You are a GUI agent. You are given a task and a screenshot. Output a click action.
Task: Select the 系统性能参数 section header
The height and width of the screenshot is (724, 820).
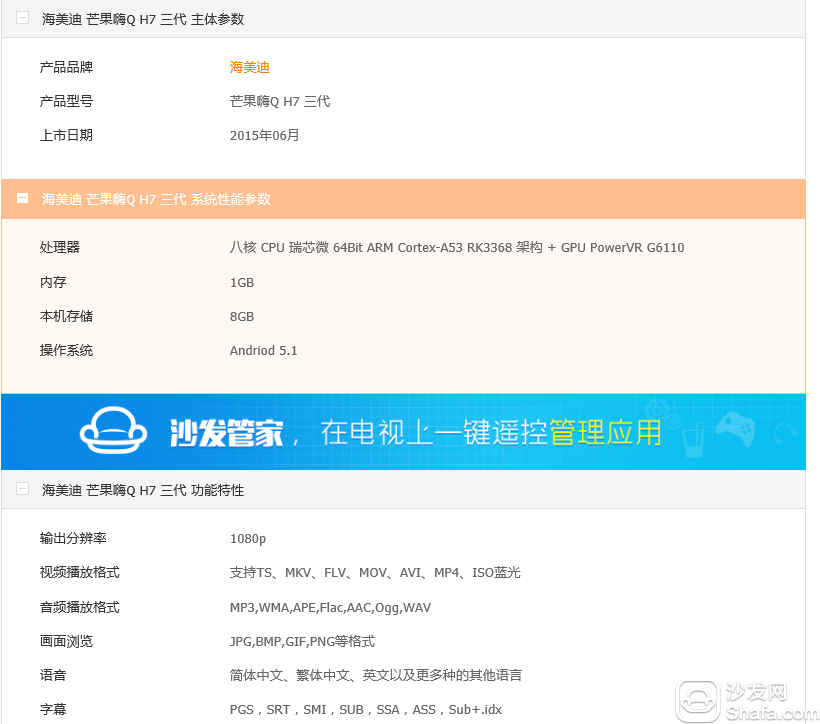coord(403,199)
